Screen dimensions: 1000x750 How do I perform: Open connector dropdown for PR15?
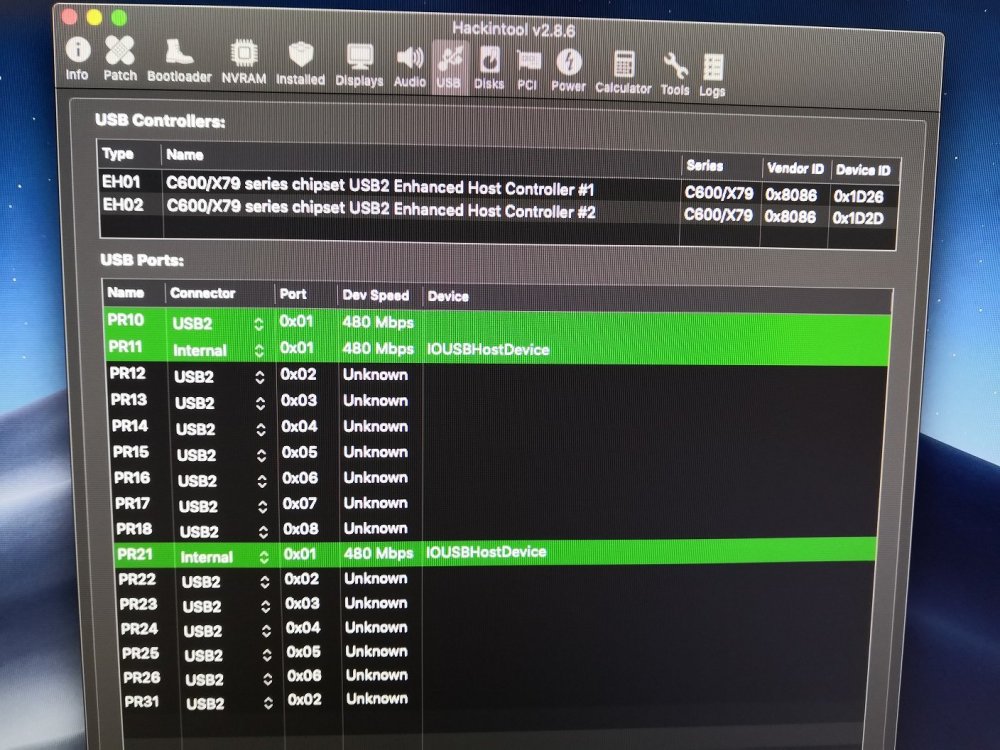click(x=261, y=455)
